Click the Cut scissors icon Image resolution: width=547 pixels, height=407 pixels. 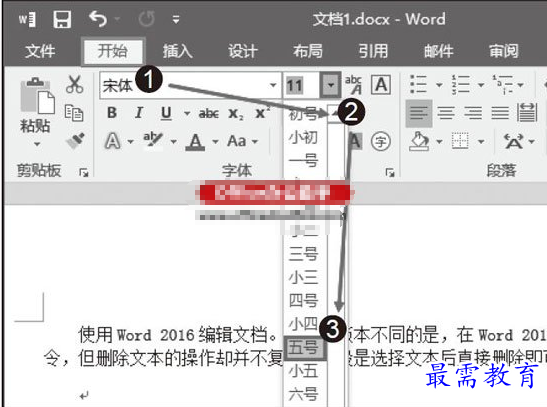coord(74,84)
